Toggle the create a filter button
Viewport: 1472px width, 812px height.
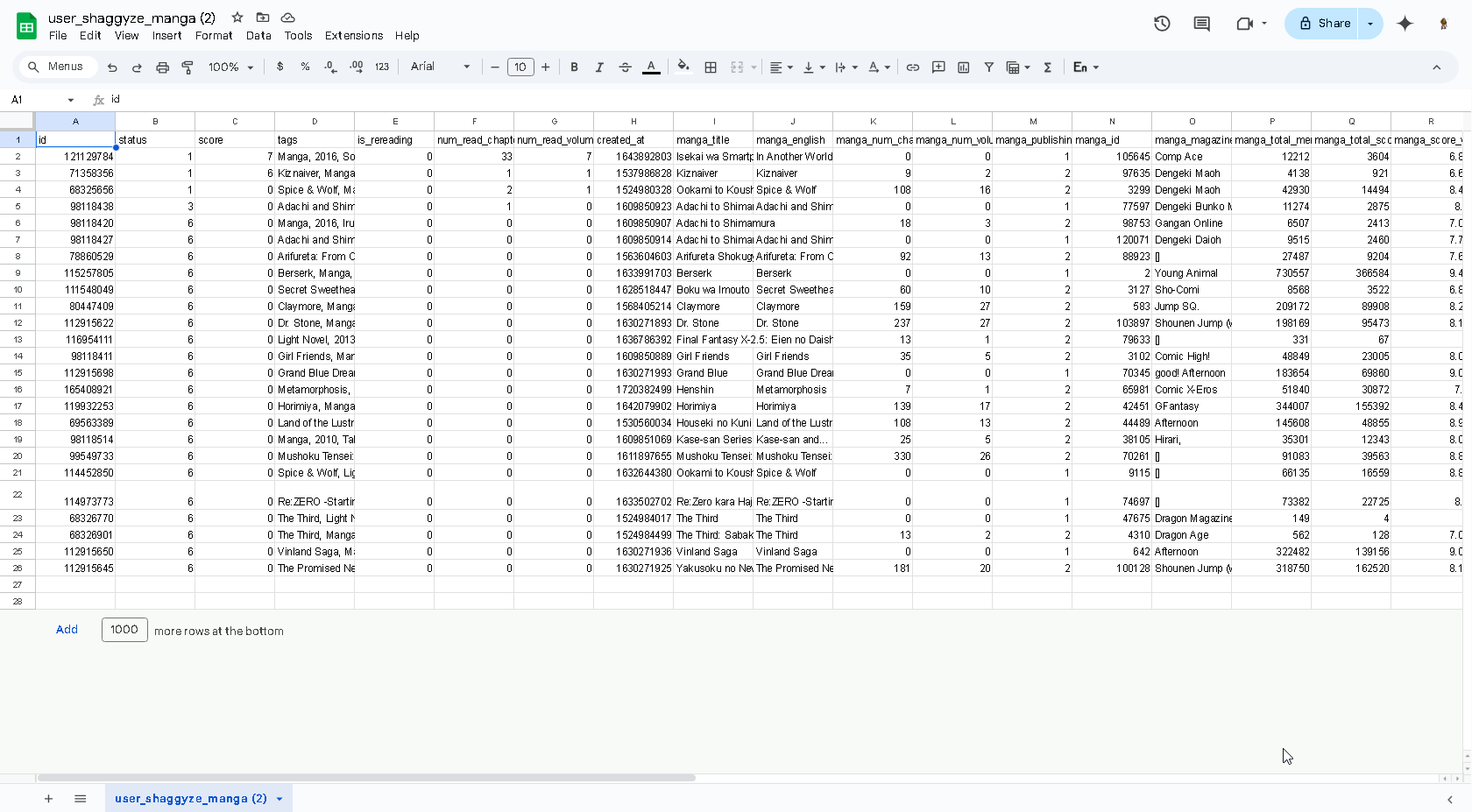(x=988, y=67)
